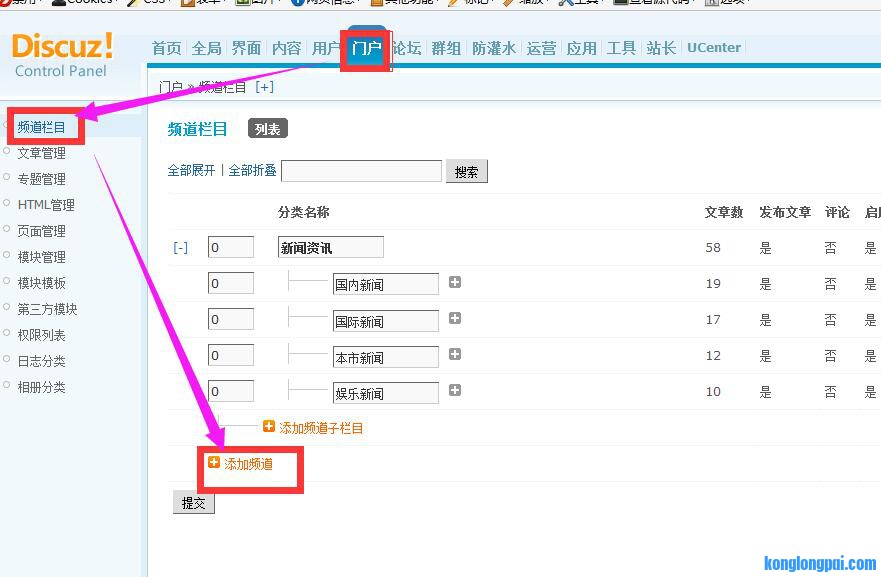Expand all categories via 全部展开
The height and width of the screenshot is (577, 881).
click(x=191, y=171)
